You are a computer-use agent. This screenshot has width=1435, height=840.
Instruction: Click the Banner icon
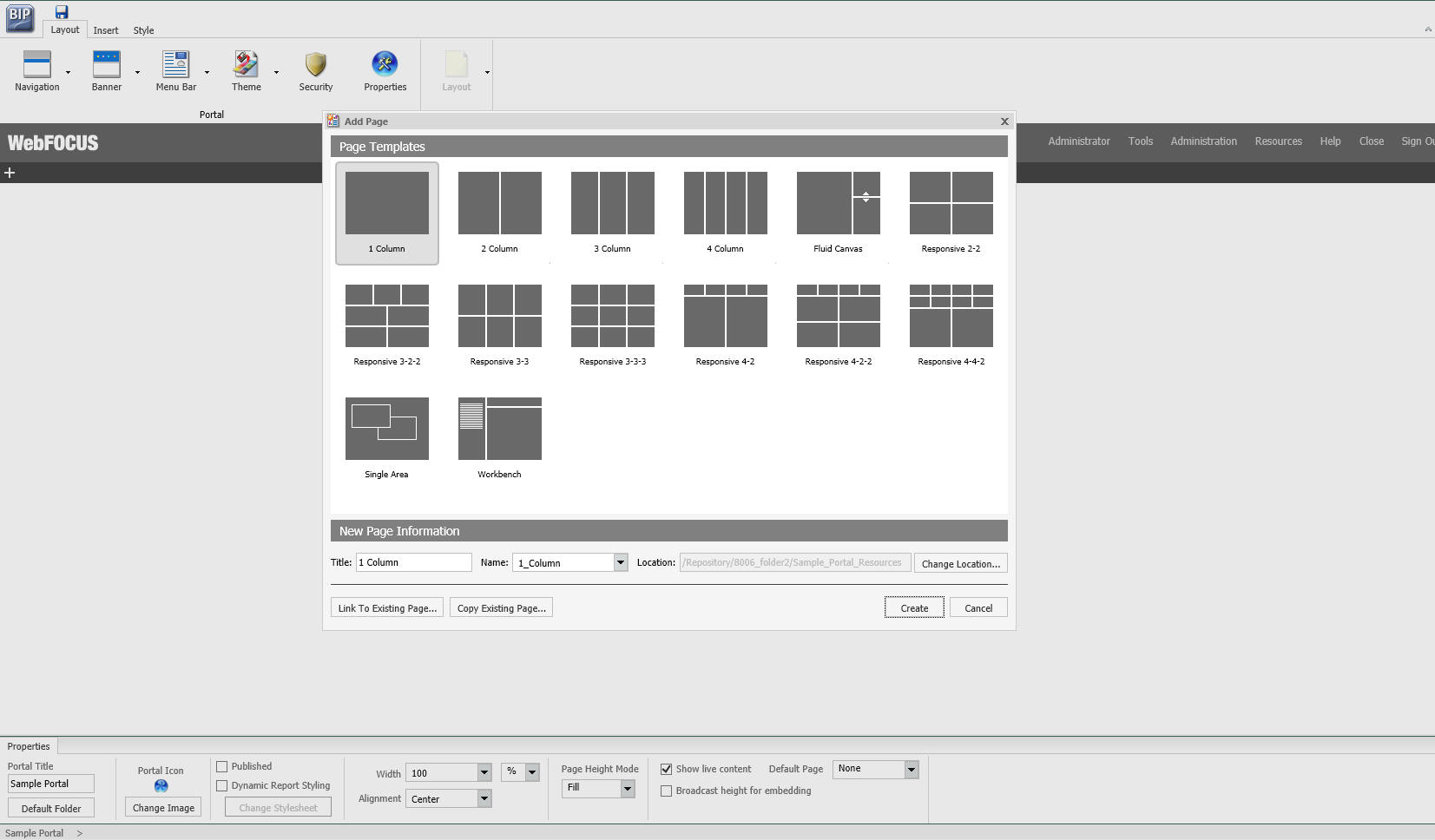click(106, 63)
